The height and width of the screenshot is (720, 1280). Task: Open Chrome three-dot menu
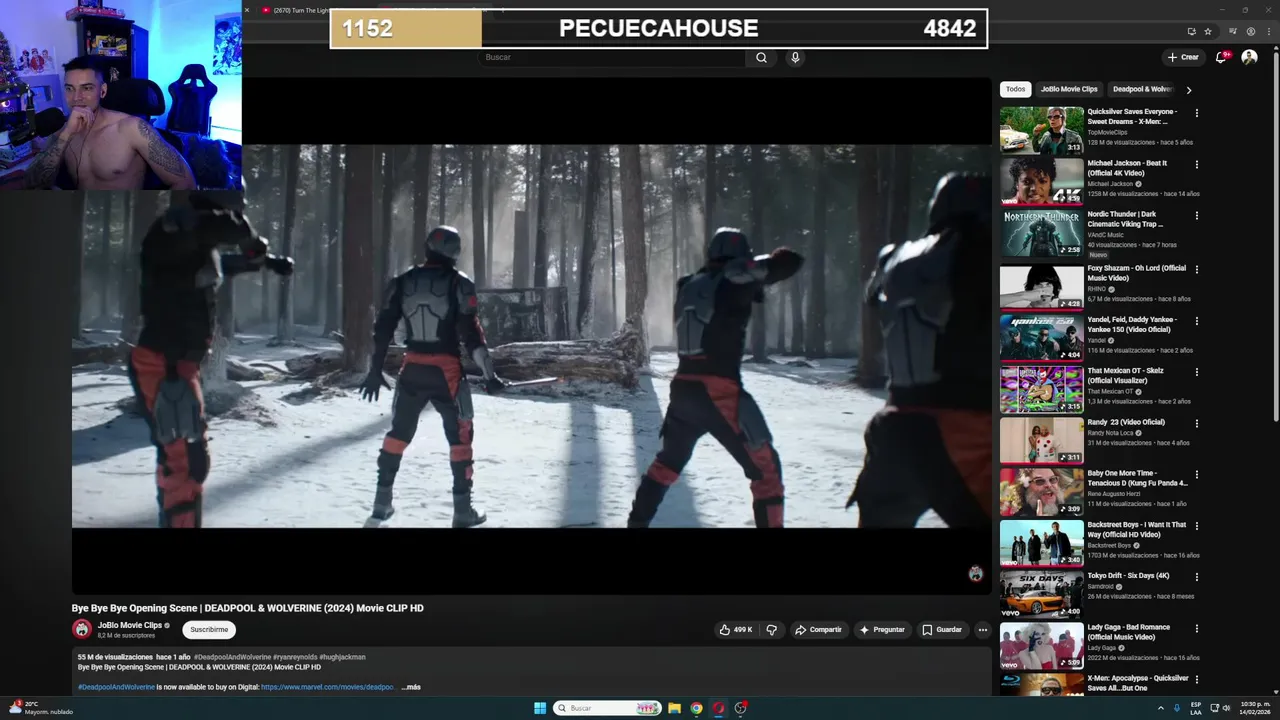pyautogui.click(x=1267, y=31)
